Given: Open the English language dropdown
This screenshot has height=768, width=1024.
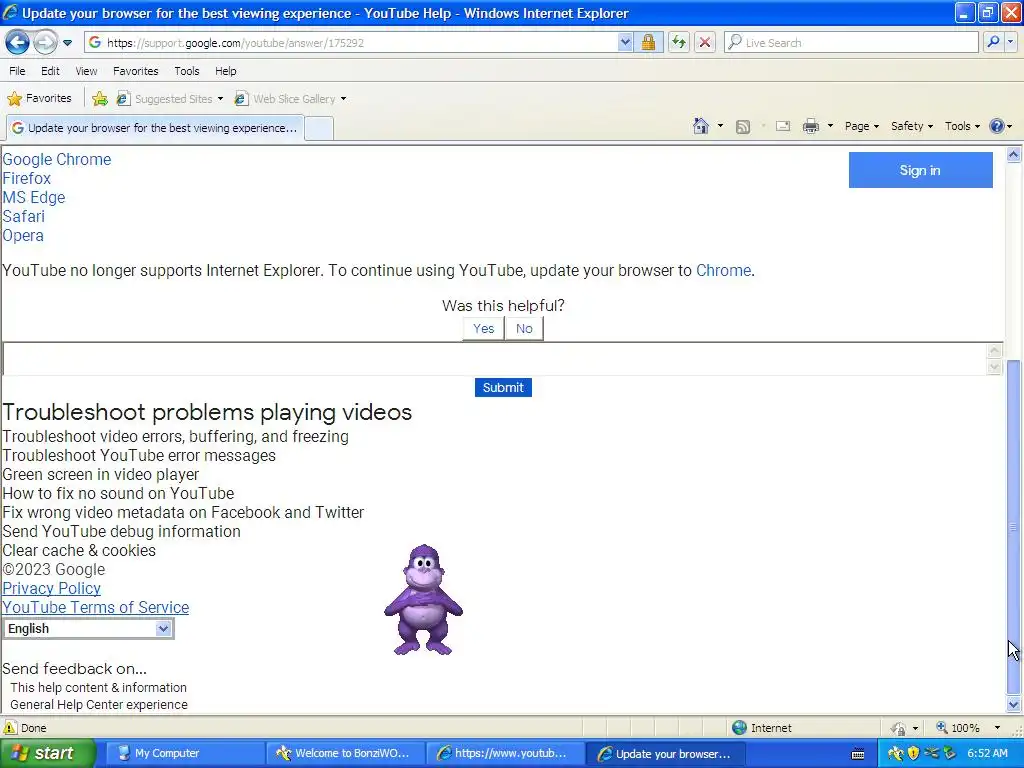Looking at the screenshot, I should (x=88, y=628).
